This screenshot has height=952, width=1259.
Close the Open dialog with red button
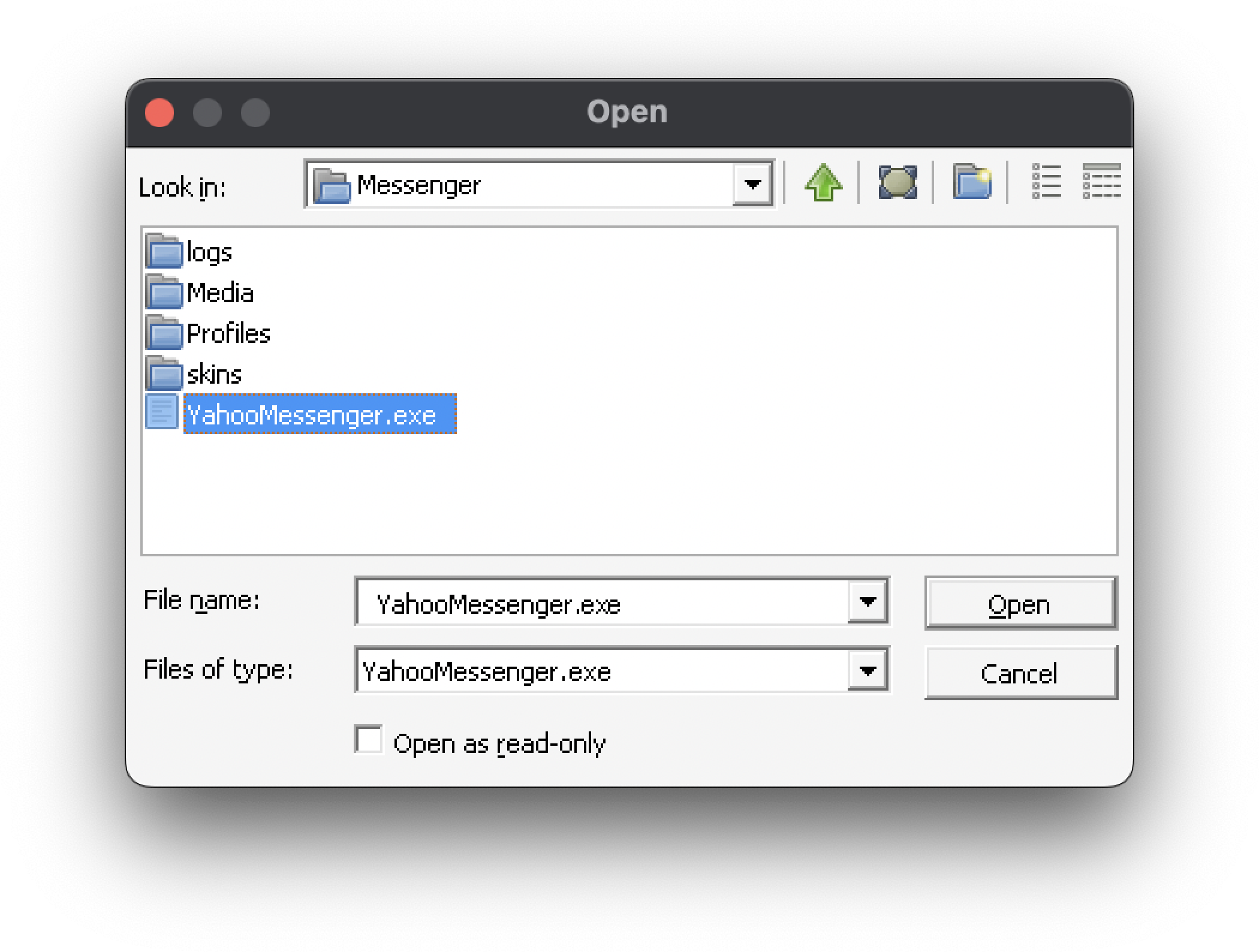[159, 113]
